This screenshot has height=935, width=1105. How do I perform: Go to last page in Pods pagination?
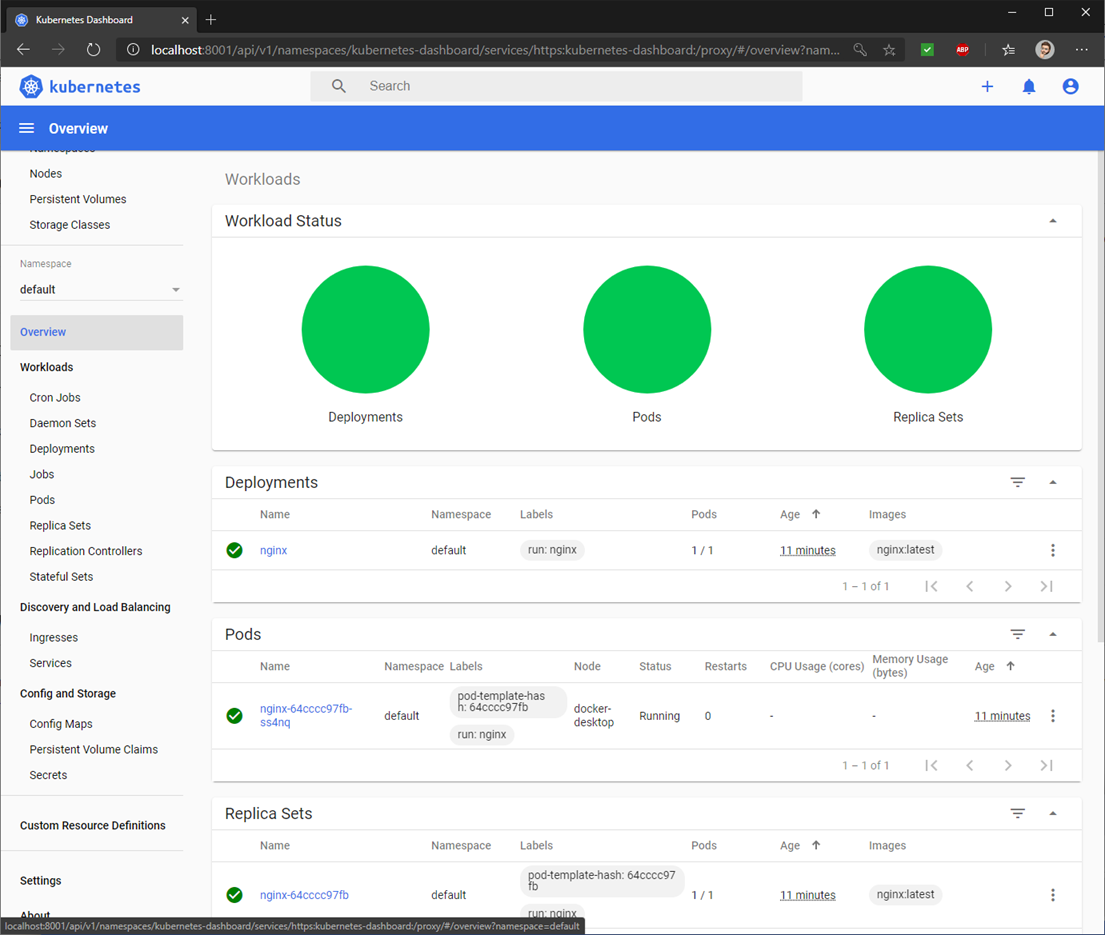click(x=1047, y=765)
